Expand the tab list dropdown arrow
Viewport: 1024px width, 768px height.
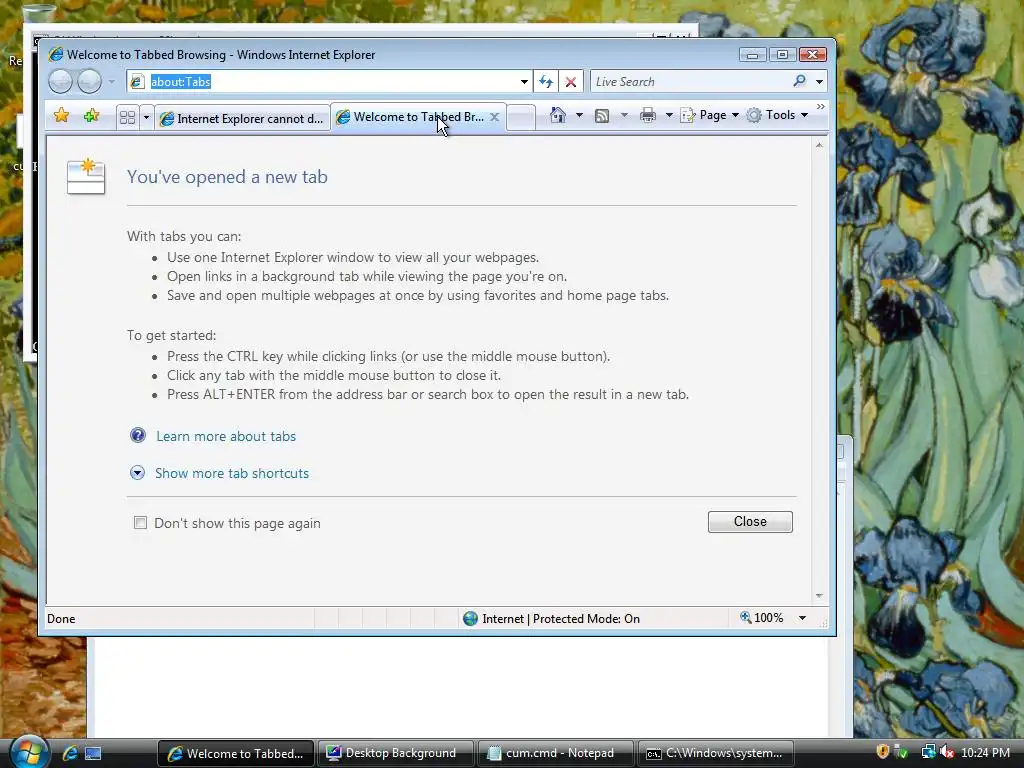click(146, 118)
